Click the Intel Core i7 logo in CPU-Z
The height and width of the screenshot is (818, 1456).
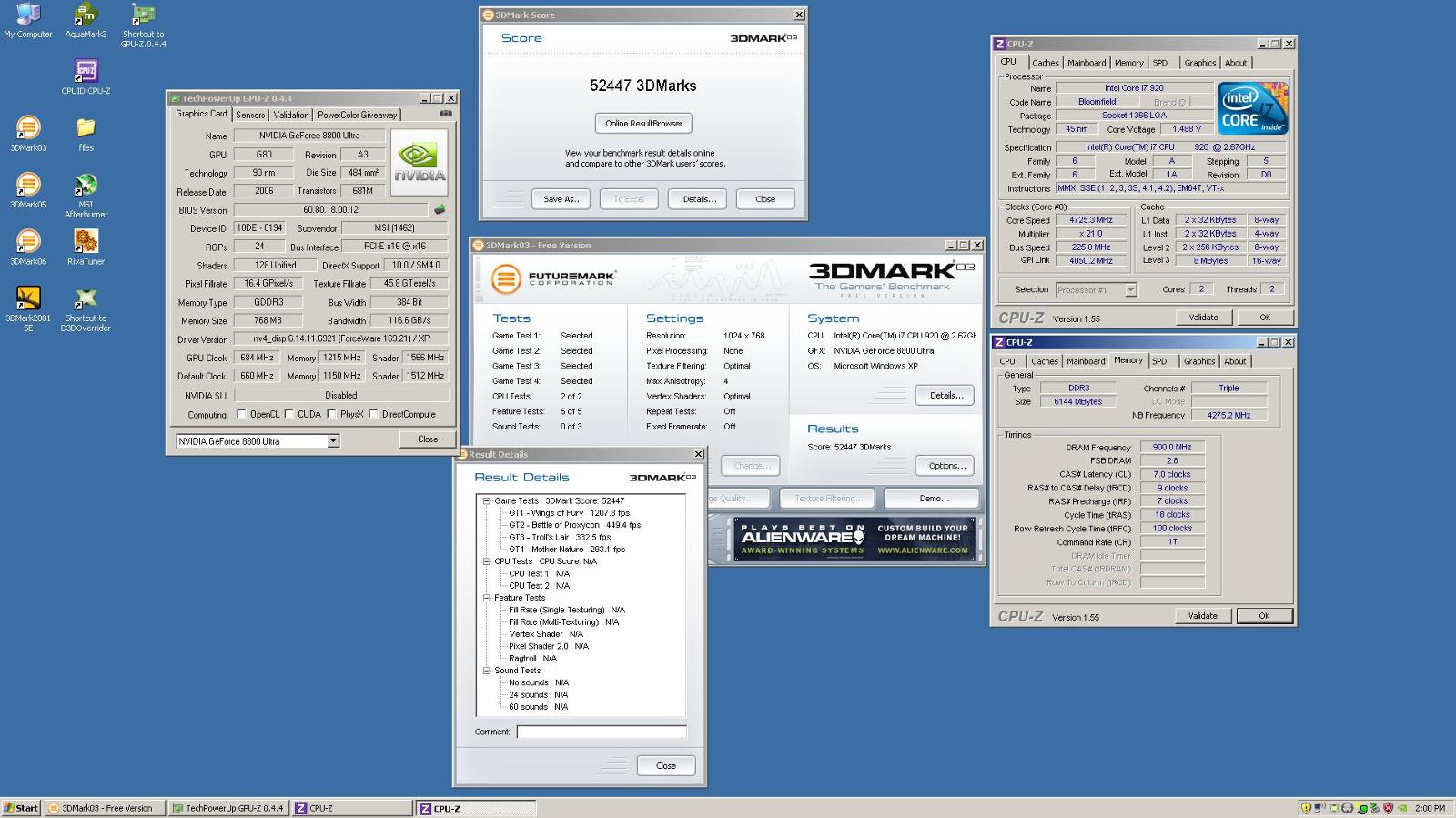pos(1253,109)
